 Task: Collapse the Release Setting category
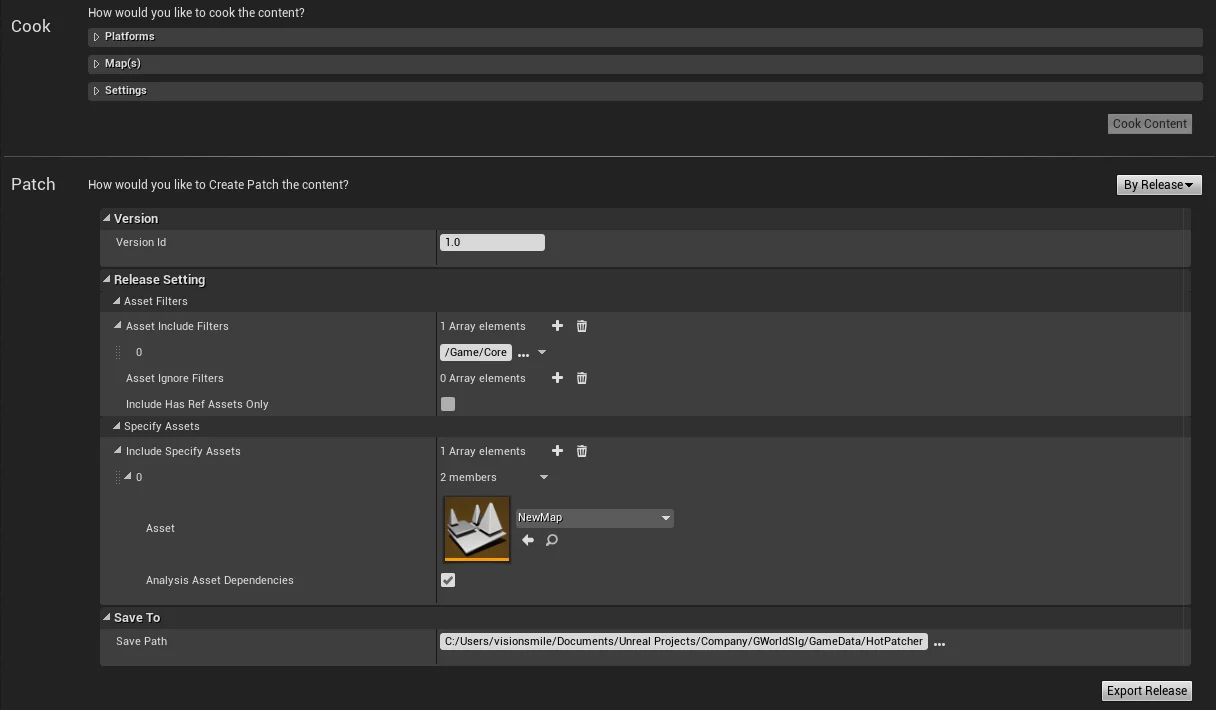(107, 280)
